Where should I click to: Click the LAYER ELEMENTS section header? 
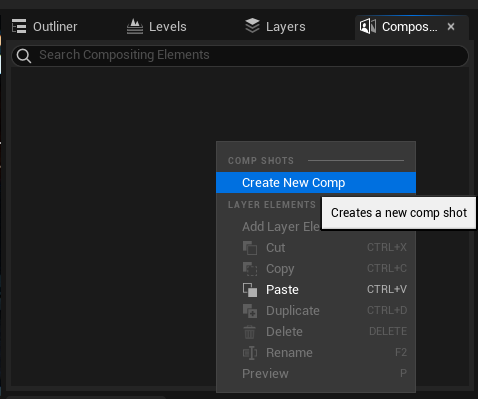[x=272, y=205]
